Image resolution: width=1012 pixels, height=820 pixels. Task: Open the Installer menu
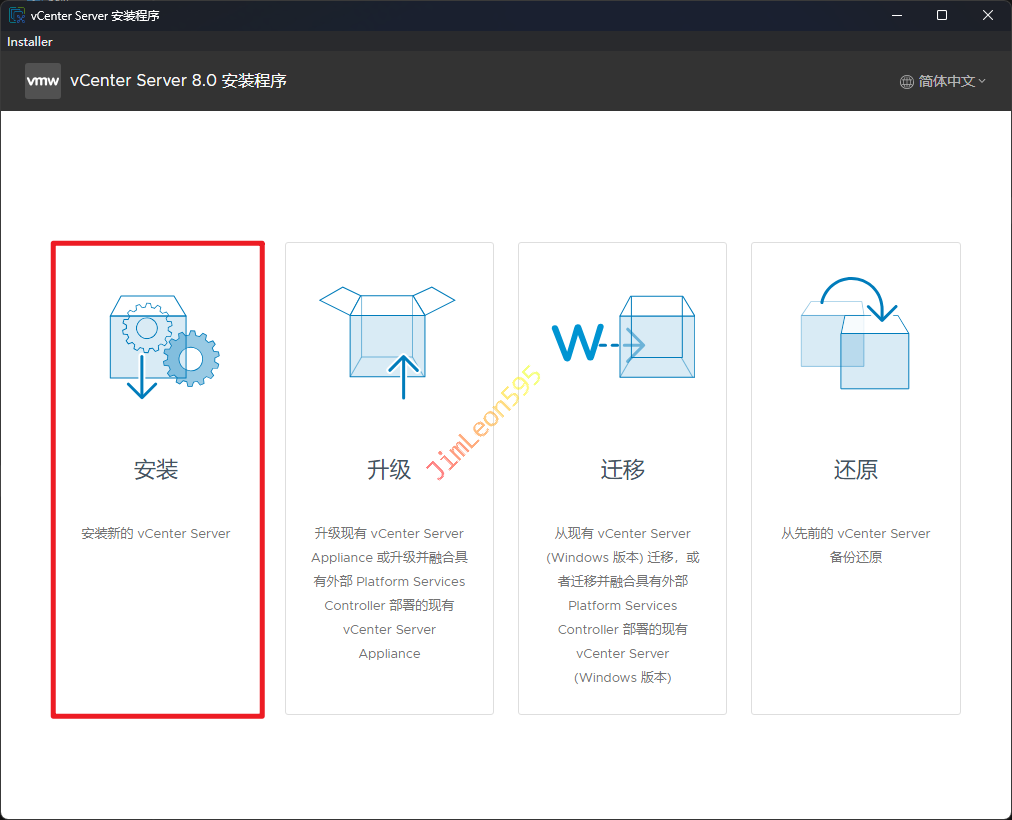click(30, 42)
